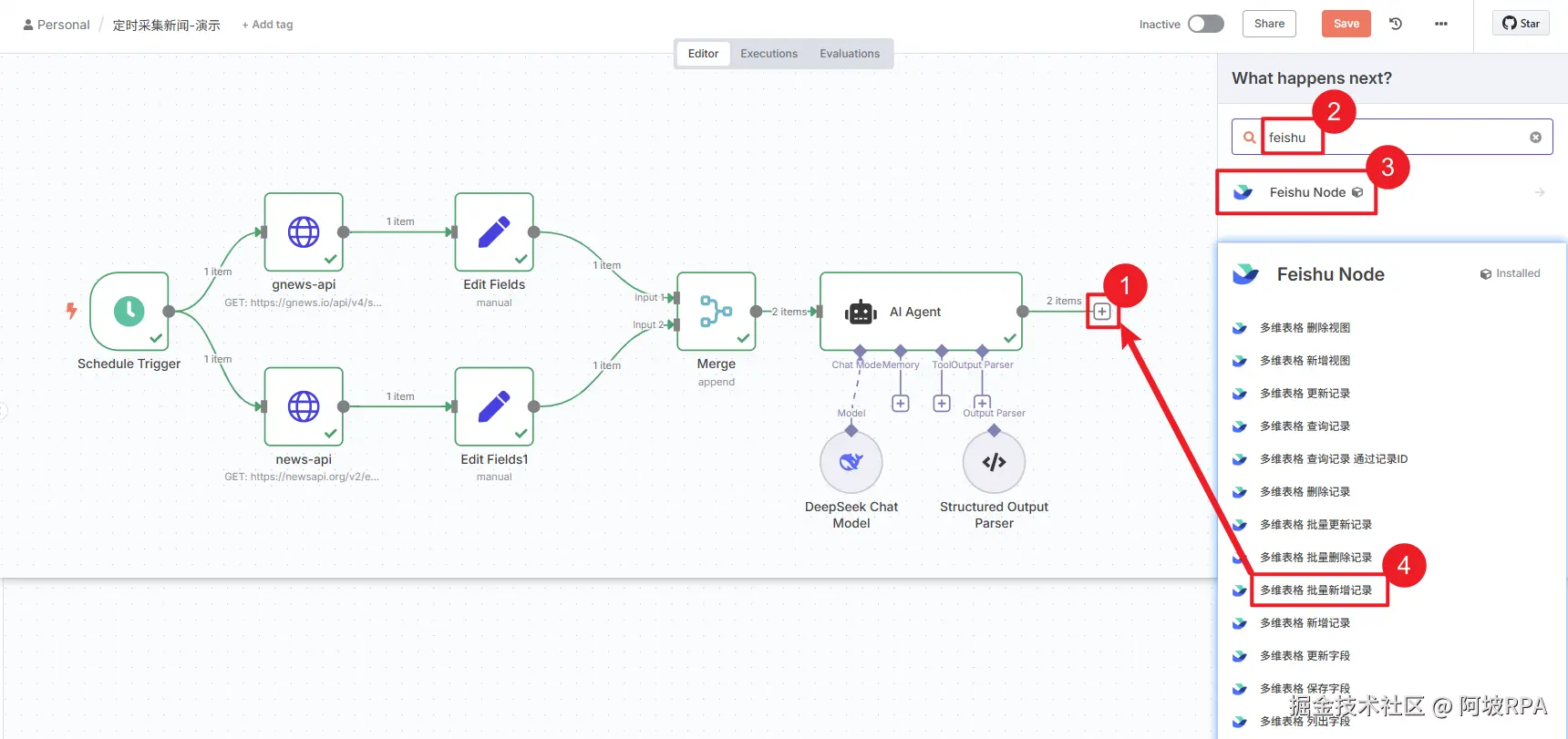Screen dimensions: 1568x739
Task: Open the gnews-api HTTP request node
Action: tap(304, 231)
